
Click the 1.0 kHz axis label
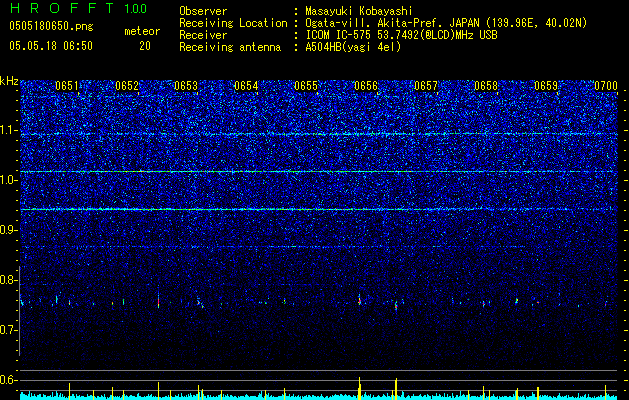[x=9, y=180]
